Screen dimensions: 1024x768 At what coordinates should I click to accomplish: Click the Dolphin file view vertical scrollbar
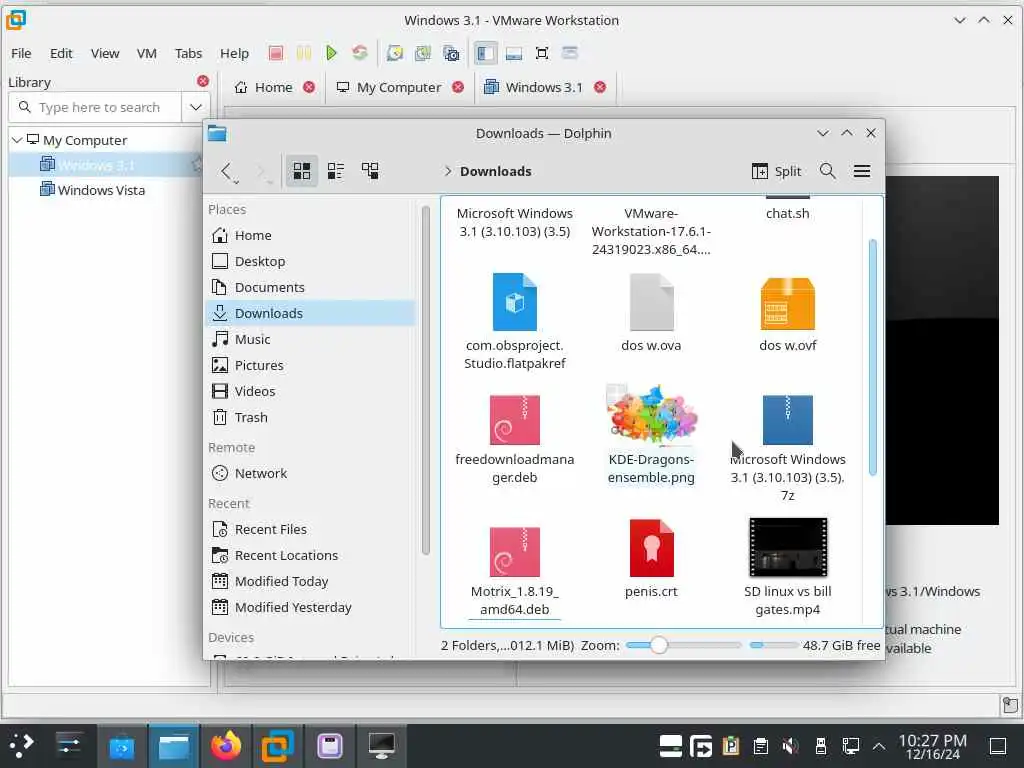[872, 357]
